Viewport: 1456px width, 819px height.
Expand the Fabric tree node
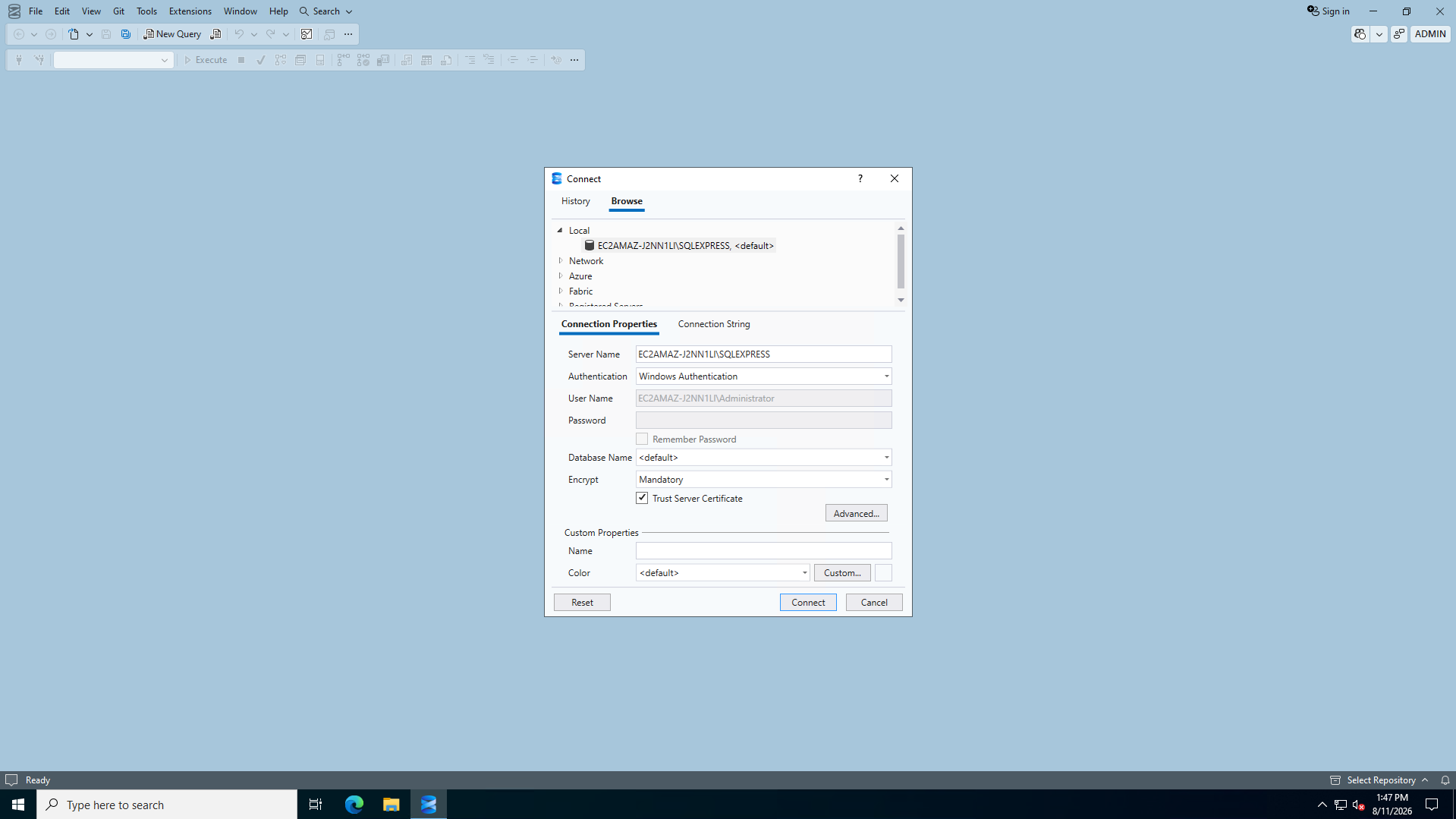(561, 291)
